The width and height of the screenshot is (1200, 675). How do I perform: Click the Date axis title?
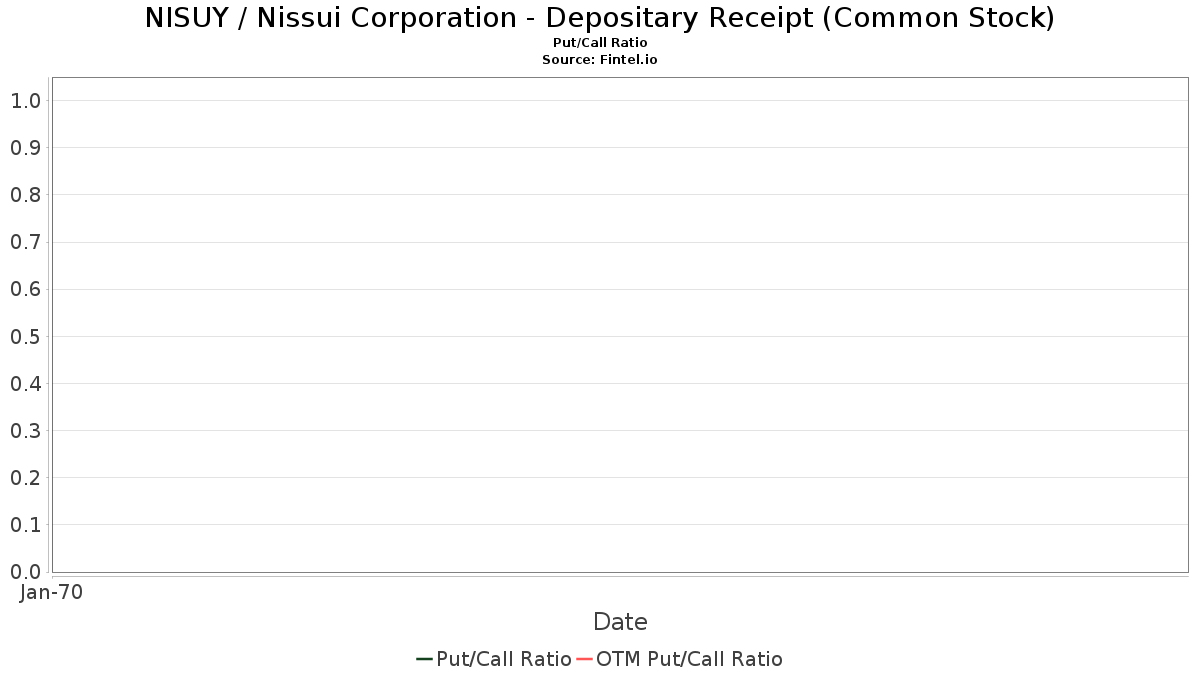[x=620, y=622]
